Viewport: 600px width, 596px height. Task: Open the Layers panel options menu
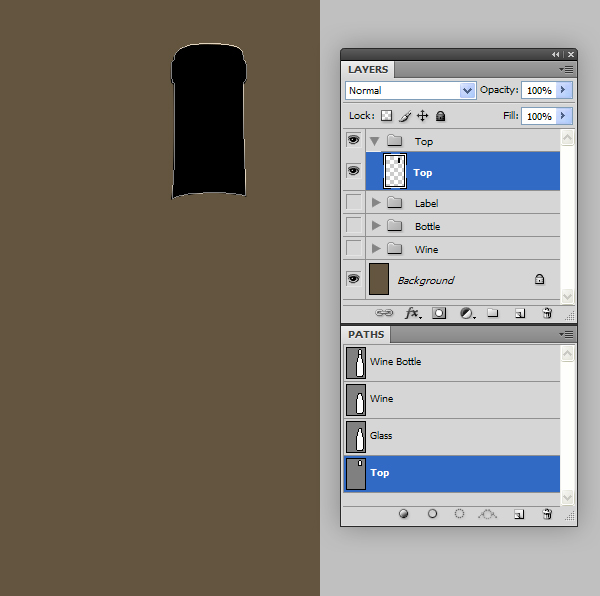click(x=566, y=70)
